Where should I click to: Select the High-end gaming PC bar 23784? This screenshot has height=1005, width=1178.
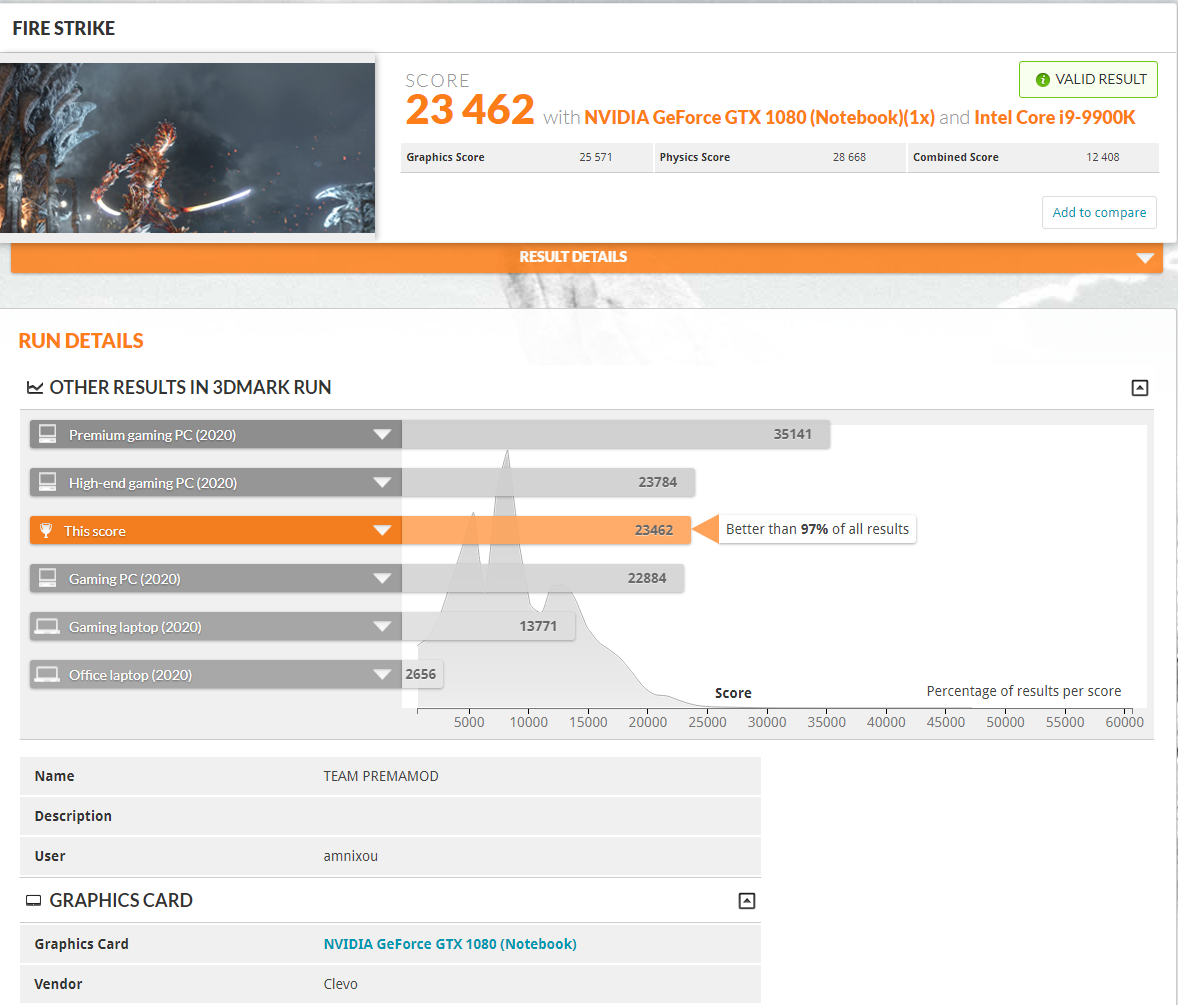pos(548,482)
